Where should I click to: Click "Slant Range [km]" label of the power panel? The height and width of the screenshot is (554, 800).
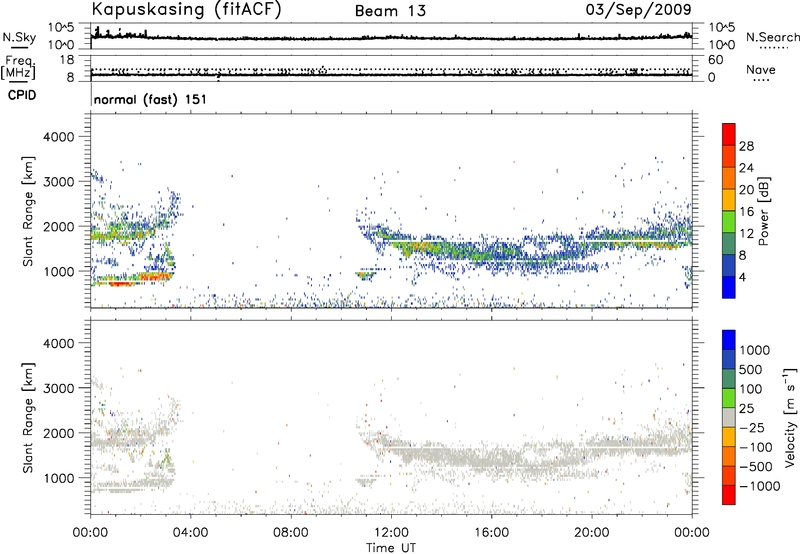[x=28, y=211]
